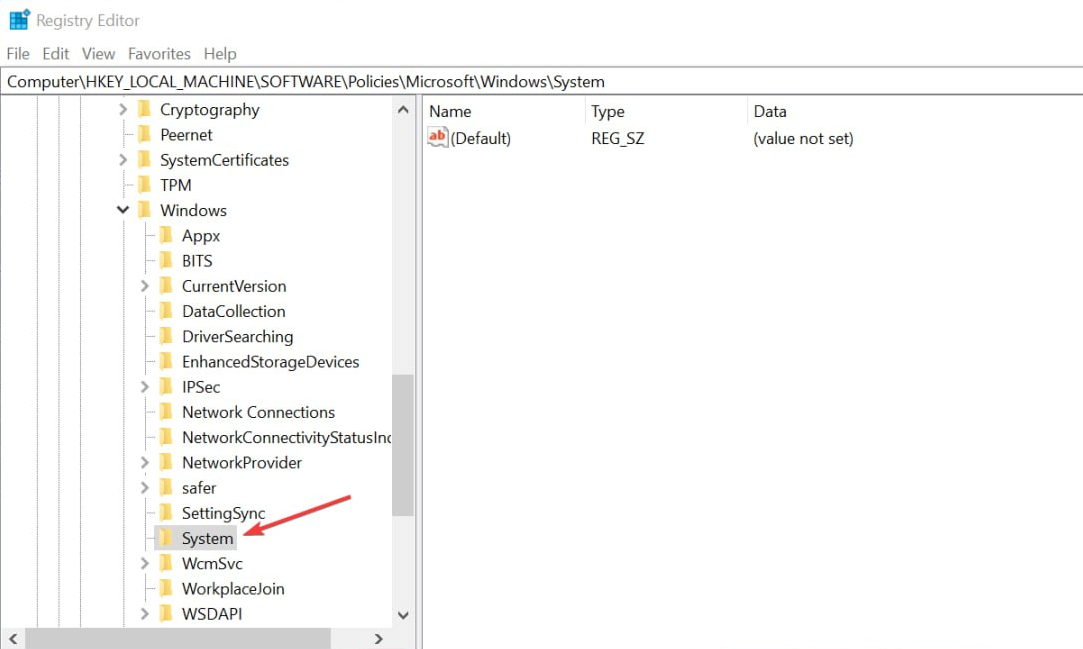Click the WcmSvc folder icon
1083x649 pixels.
coord(166,563)
